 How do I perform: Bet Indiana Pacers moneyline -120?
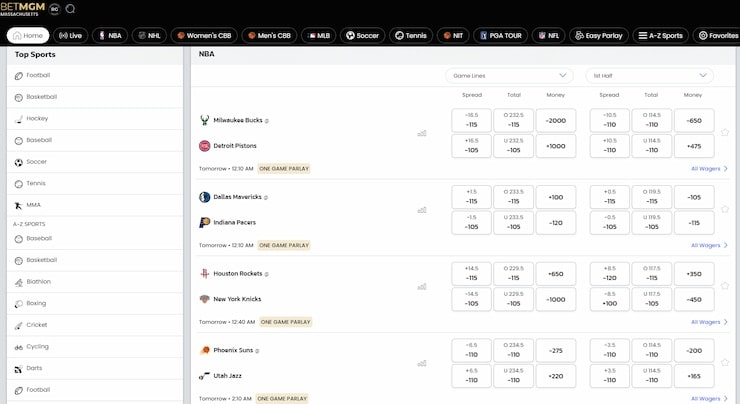pyautogui.click(x=555, y=223)
